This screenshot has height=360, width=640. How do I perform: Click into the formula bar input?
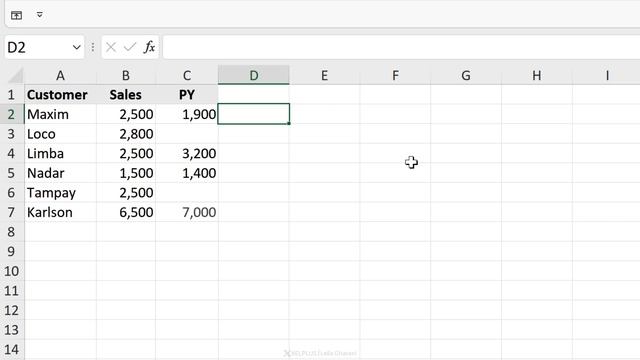tap(402, 47)
